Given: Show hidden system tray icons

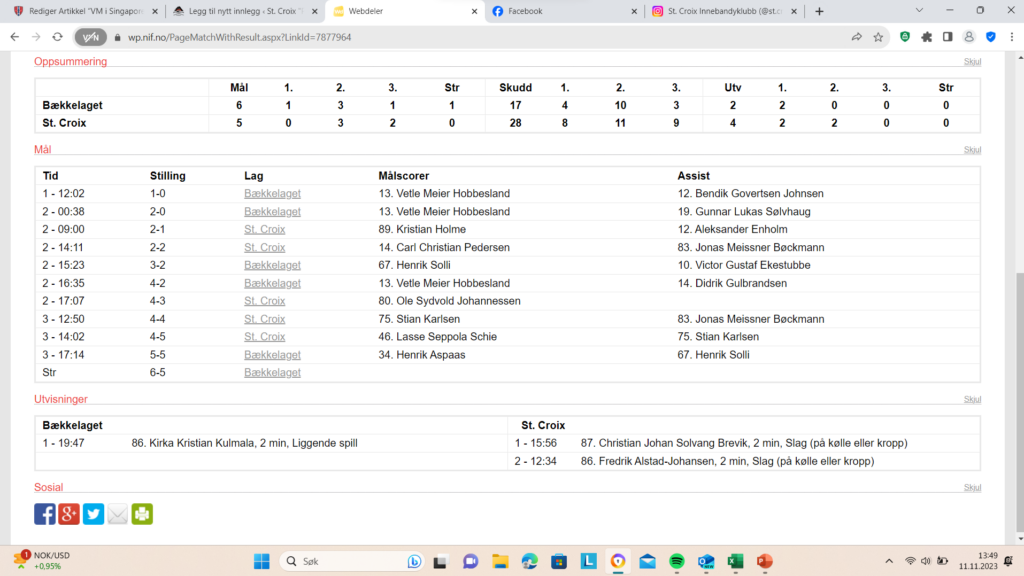Looking at the screenshot, I should point(889,561).
